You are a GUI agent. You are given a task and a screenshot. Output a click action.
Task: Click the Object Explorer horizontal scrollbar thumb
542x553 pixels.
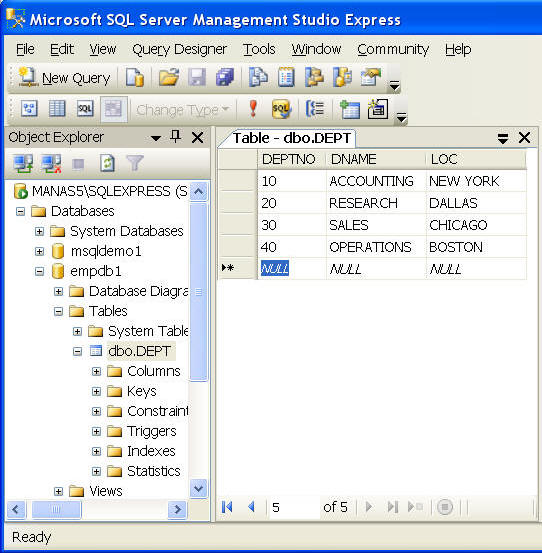[56, 509]
